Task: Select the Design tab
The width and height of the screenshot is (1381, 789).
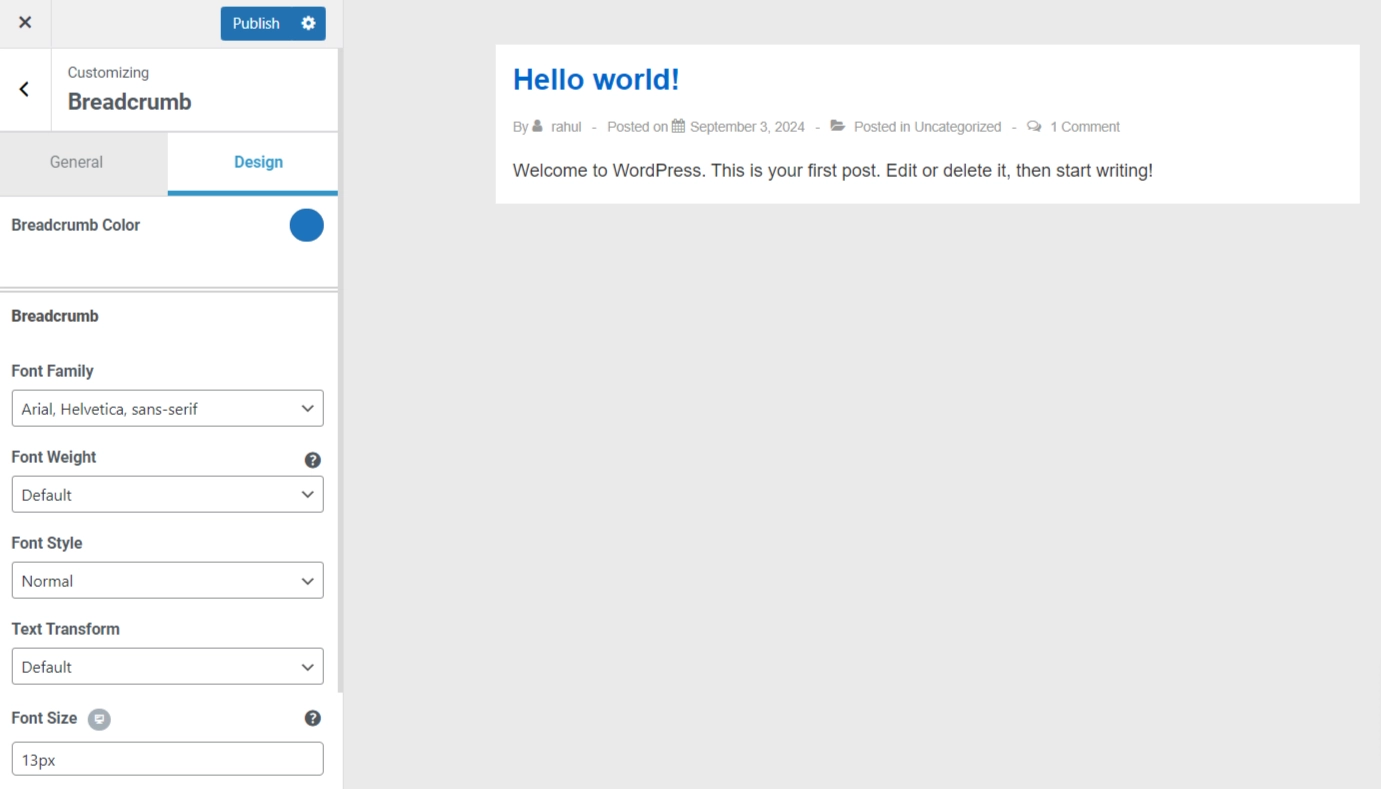Action: pos(258,162)
